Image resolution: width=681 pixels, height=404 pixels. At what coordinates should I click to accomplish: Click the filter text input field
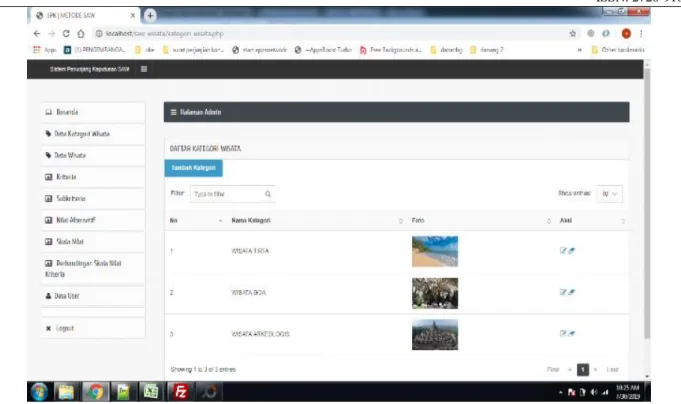click(232, 194)
